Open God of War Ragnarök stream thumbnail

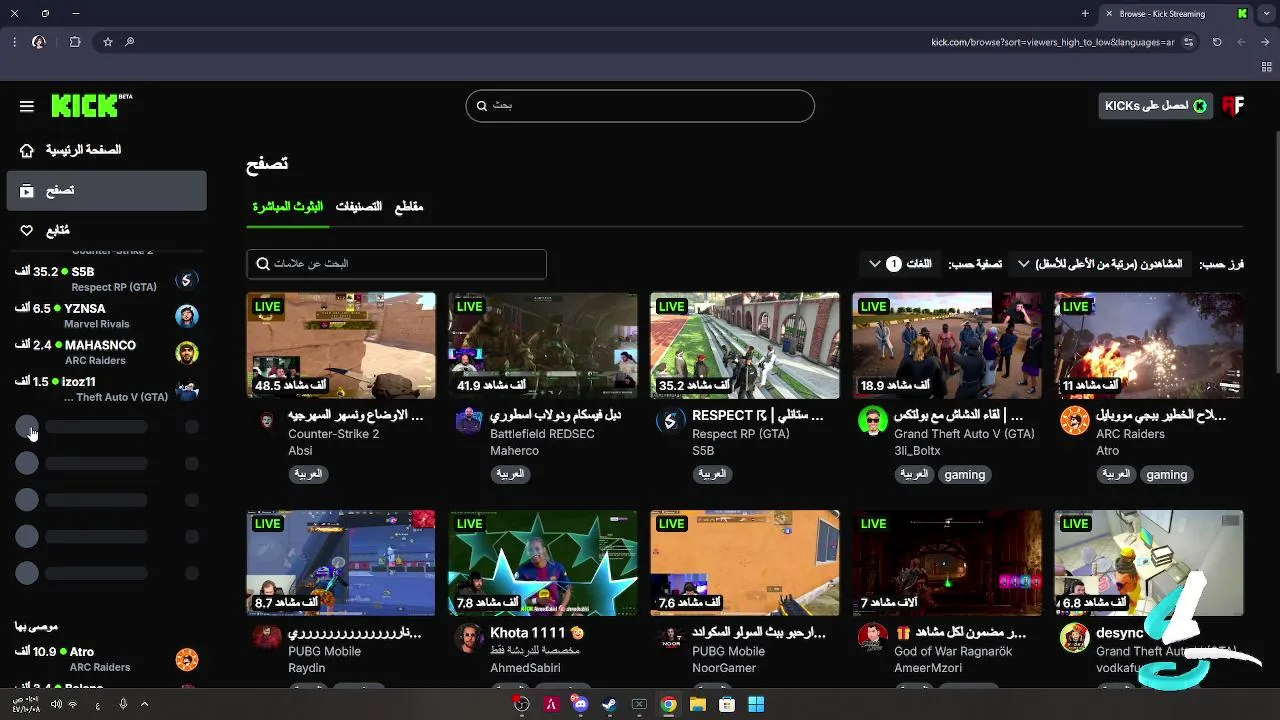(x=947, y=563)
